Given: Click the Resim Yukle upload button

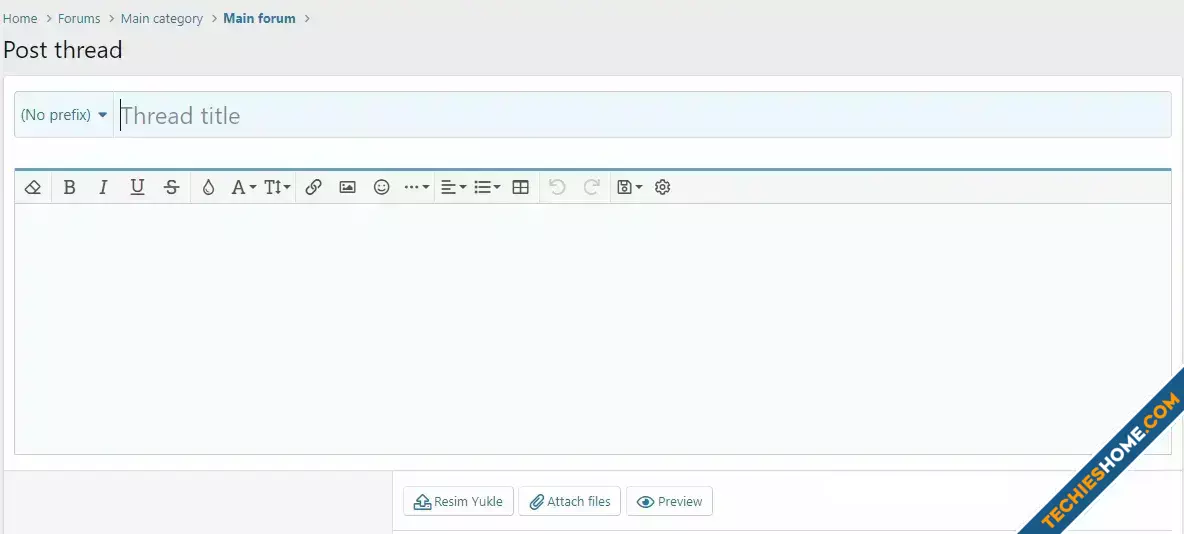Looking at the screenshot, I should pos(458,502).
